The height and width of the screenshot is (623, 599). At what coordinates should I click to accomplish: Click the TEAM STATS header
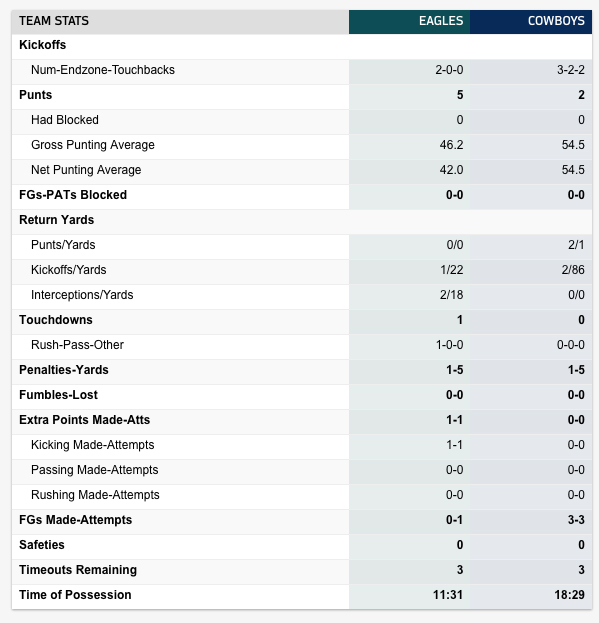54,21
